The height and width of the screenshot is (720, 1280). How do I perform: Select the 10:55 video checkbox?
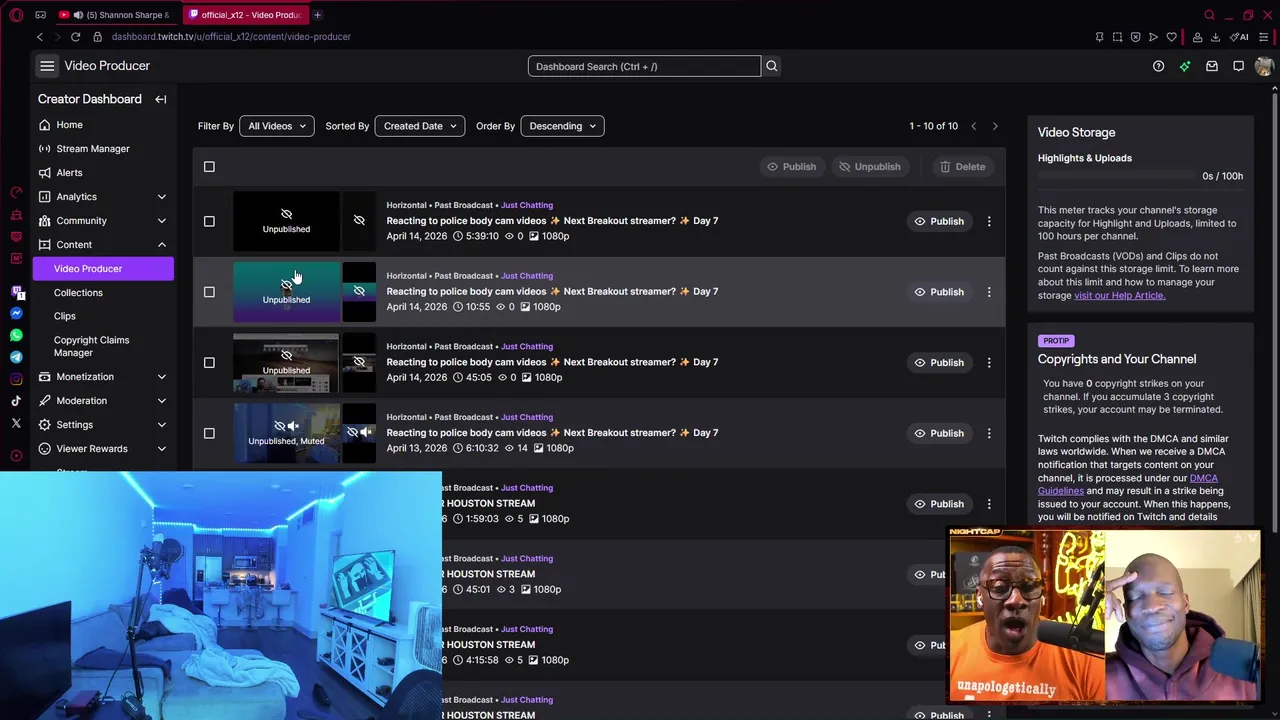(x=209, y=292)
